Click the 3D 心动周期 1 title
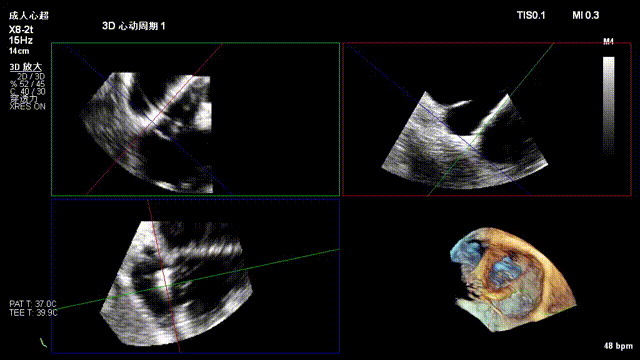640x360 pixels. 133,26
